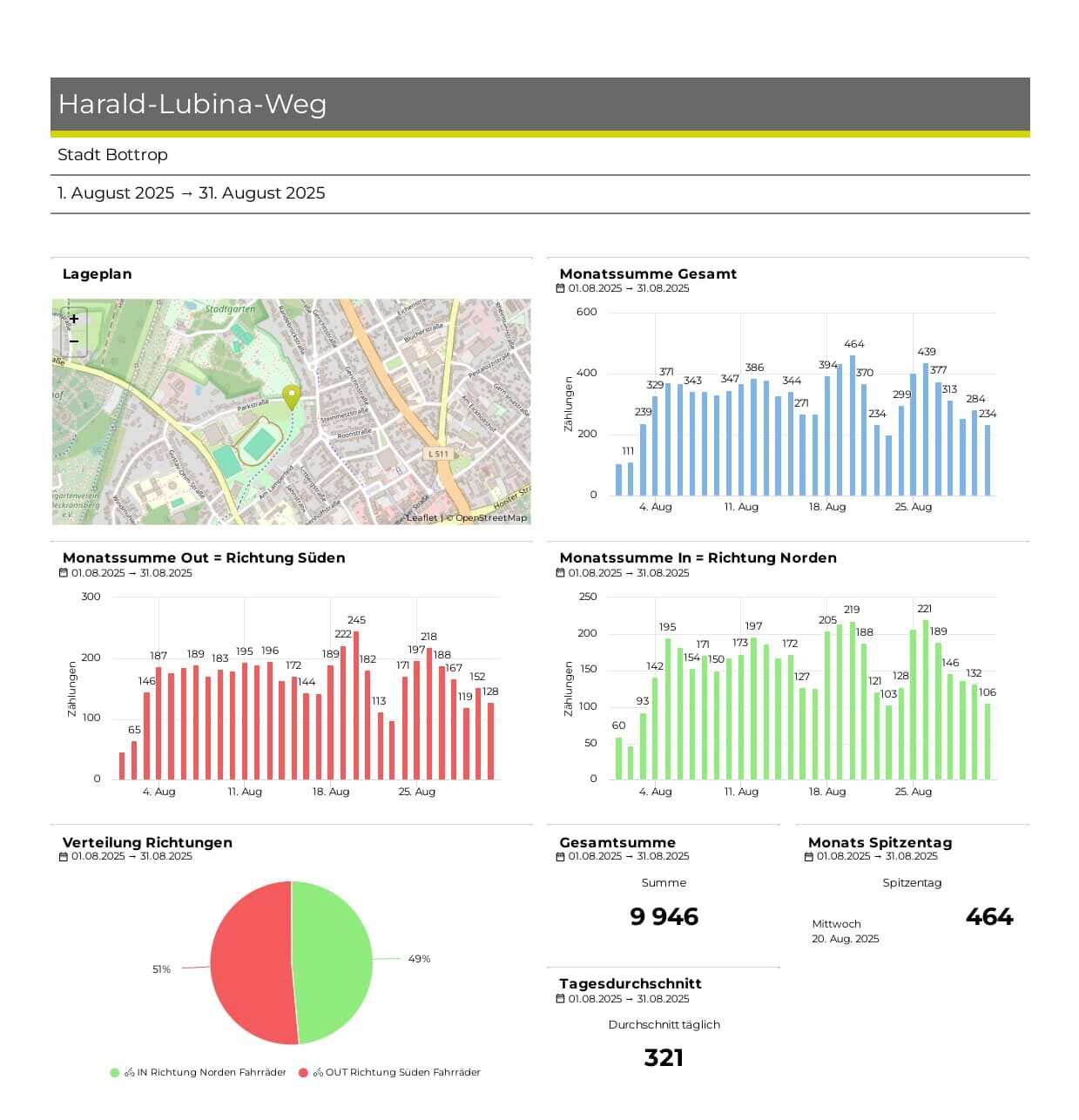
Task: Click the Gesamtsumme value 9 946
Action: 664,917
